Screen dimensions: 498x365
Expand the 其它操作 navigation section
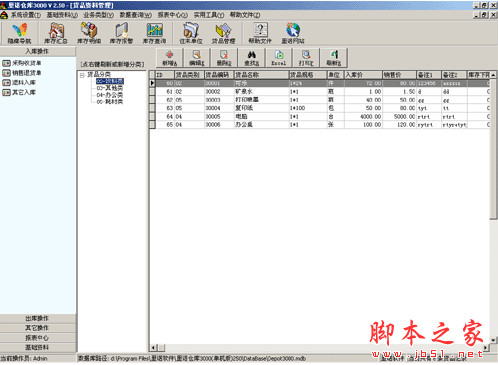[38, 328]
